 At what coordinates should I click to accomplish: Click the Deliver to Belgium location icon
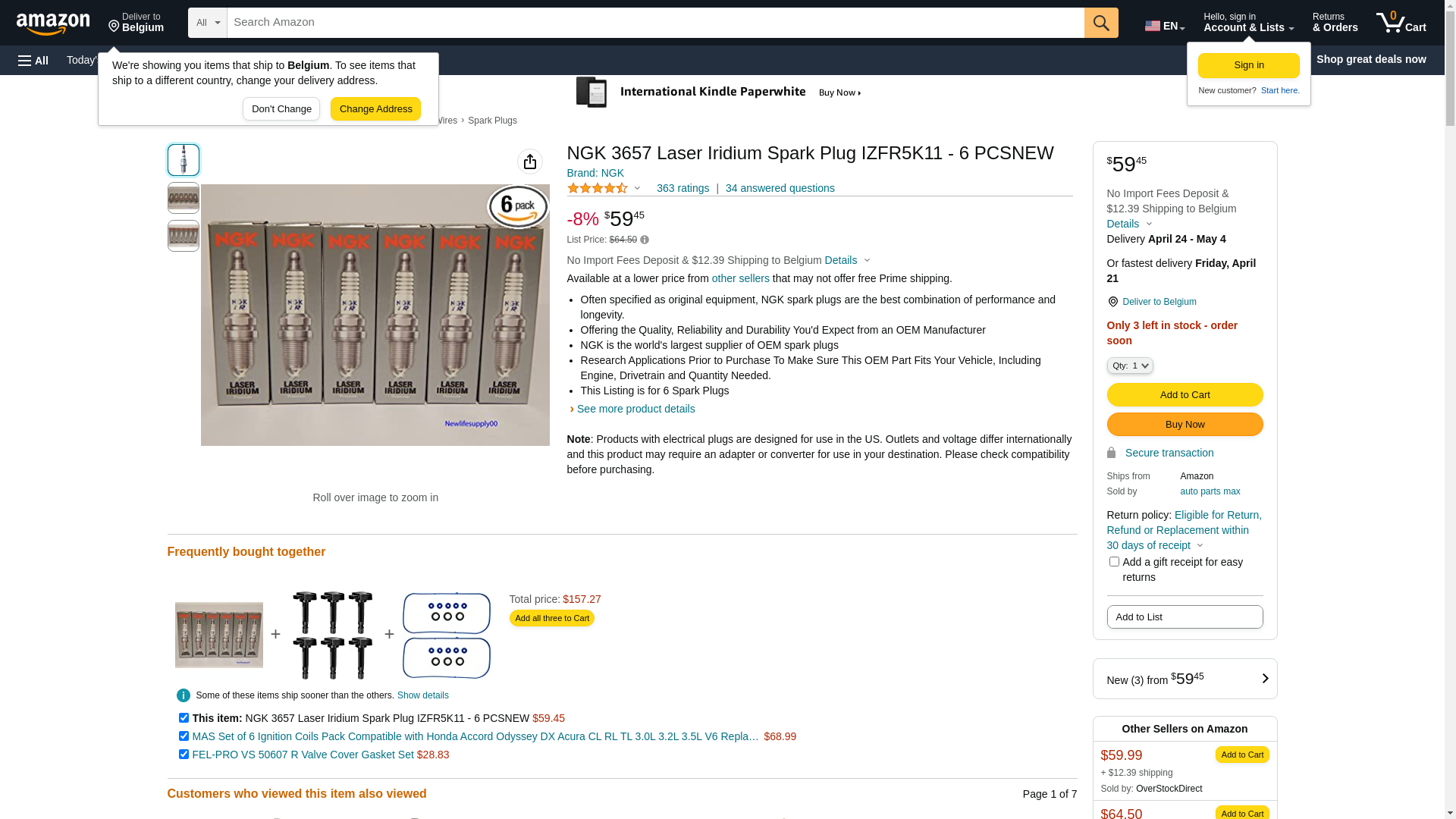[x=1112, y=302]
